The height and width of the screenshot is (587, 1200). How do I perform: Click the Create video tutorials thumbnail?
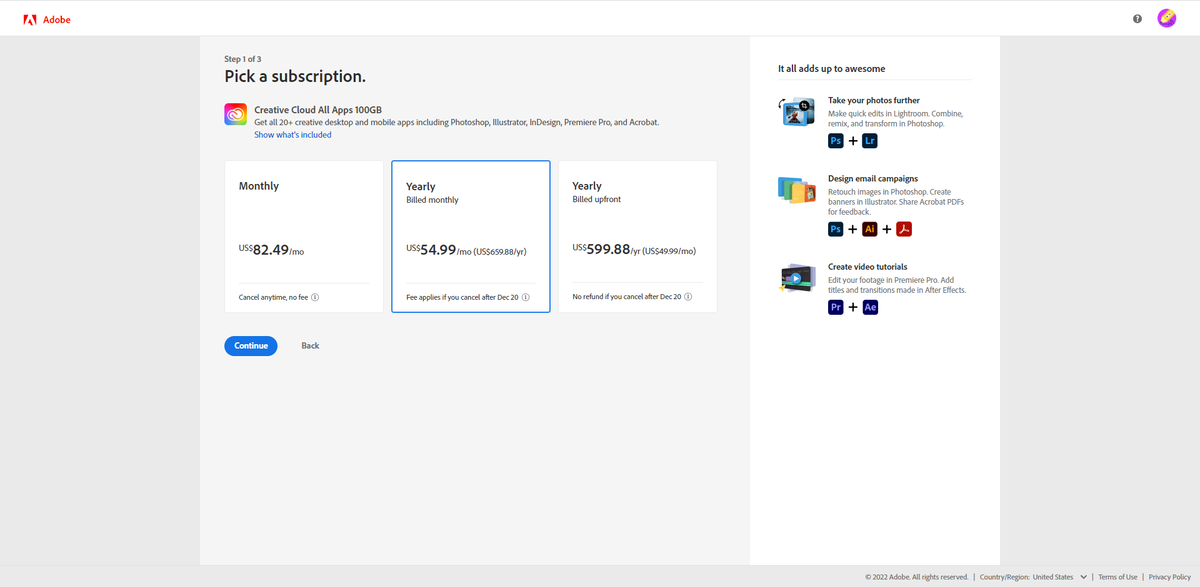coord(798,278)
